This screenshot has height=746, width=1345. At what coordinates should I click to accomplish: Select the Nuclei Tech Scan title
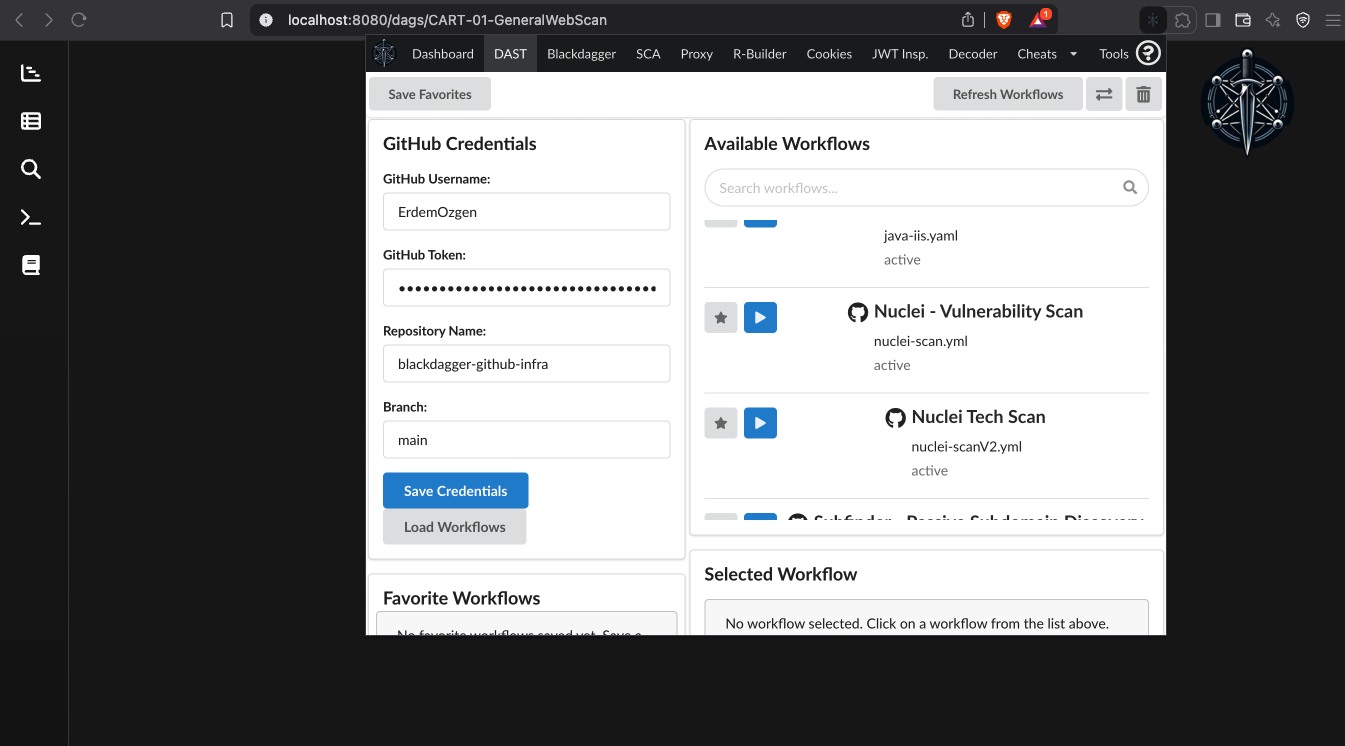click(978, 417)
